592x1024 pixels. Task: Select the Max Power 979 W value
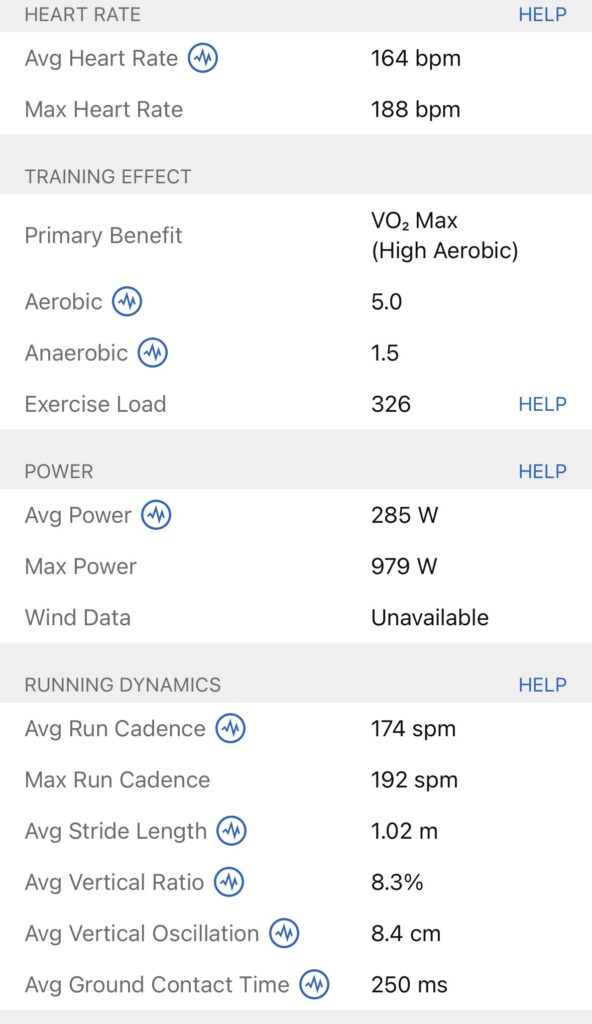point(404,566)
